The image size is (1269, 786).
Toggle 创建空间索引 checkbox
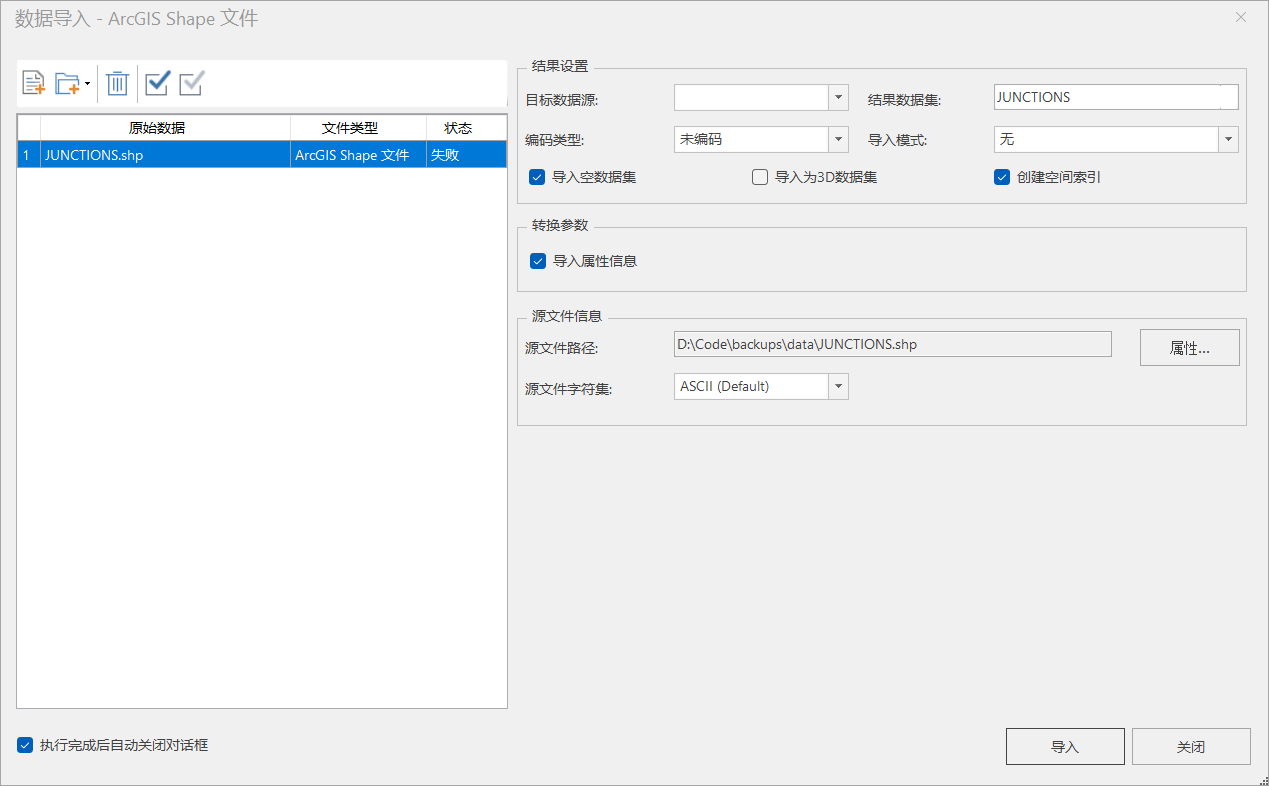[x=1002, y=177]
